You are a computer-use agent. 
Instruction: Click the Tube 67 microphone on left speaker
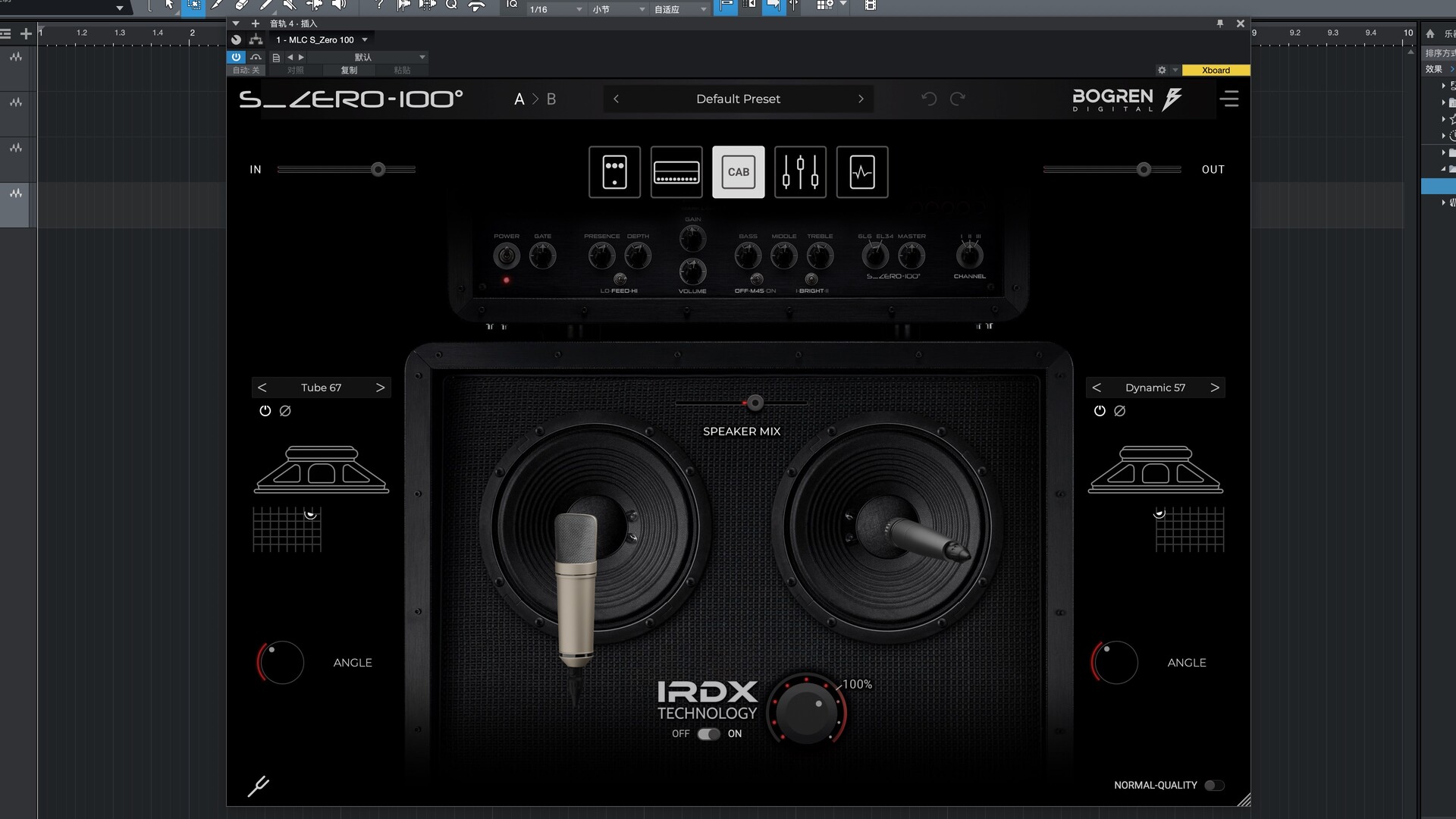click(576, 591)
